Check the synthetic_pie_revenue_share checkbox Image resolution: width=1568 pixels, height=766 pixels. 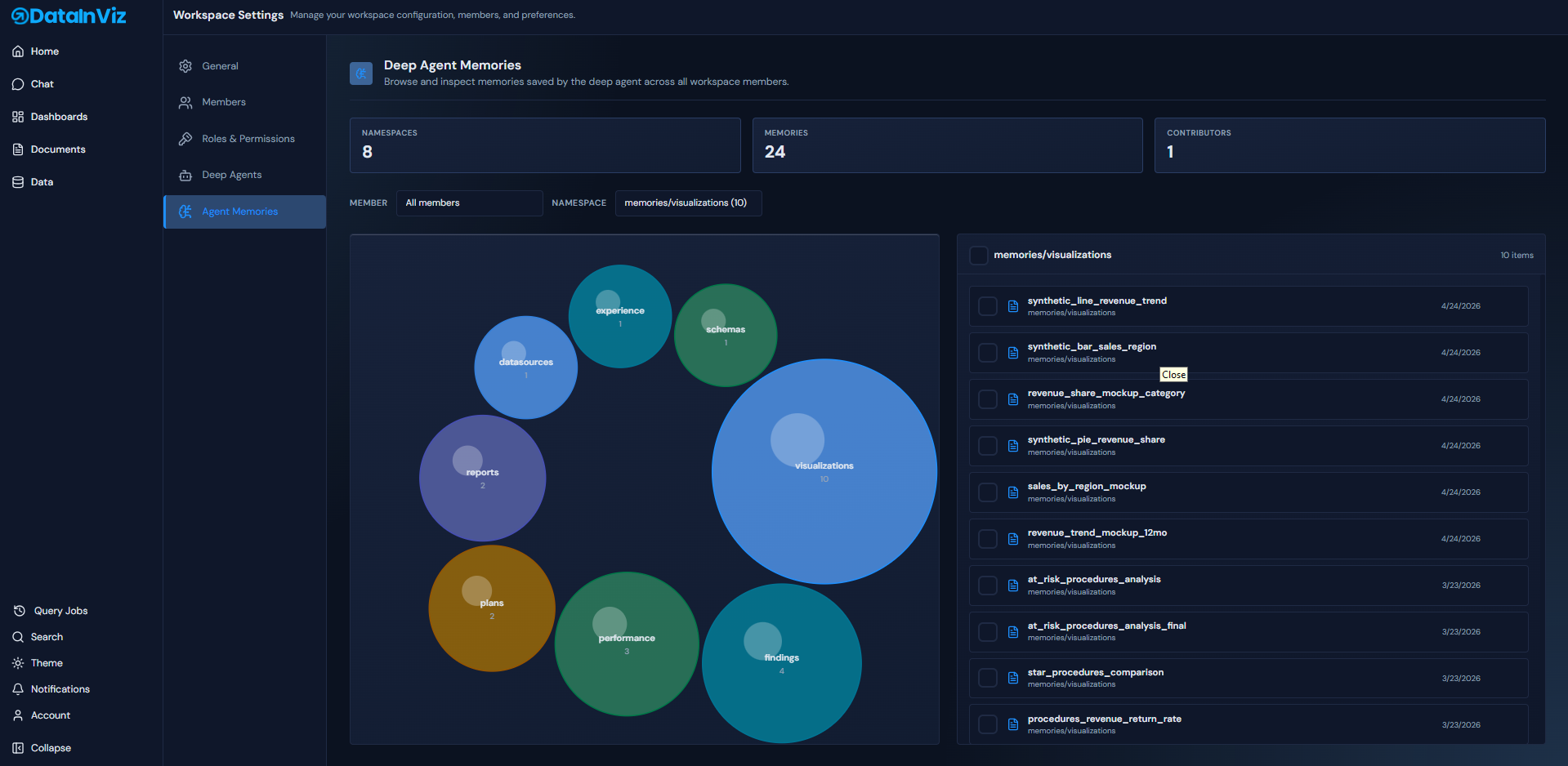coord(988,446)
